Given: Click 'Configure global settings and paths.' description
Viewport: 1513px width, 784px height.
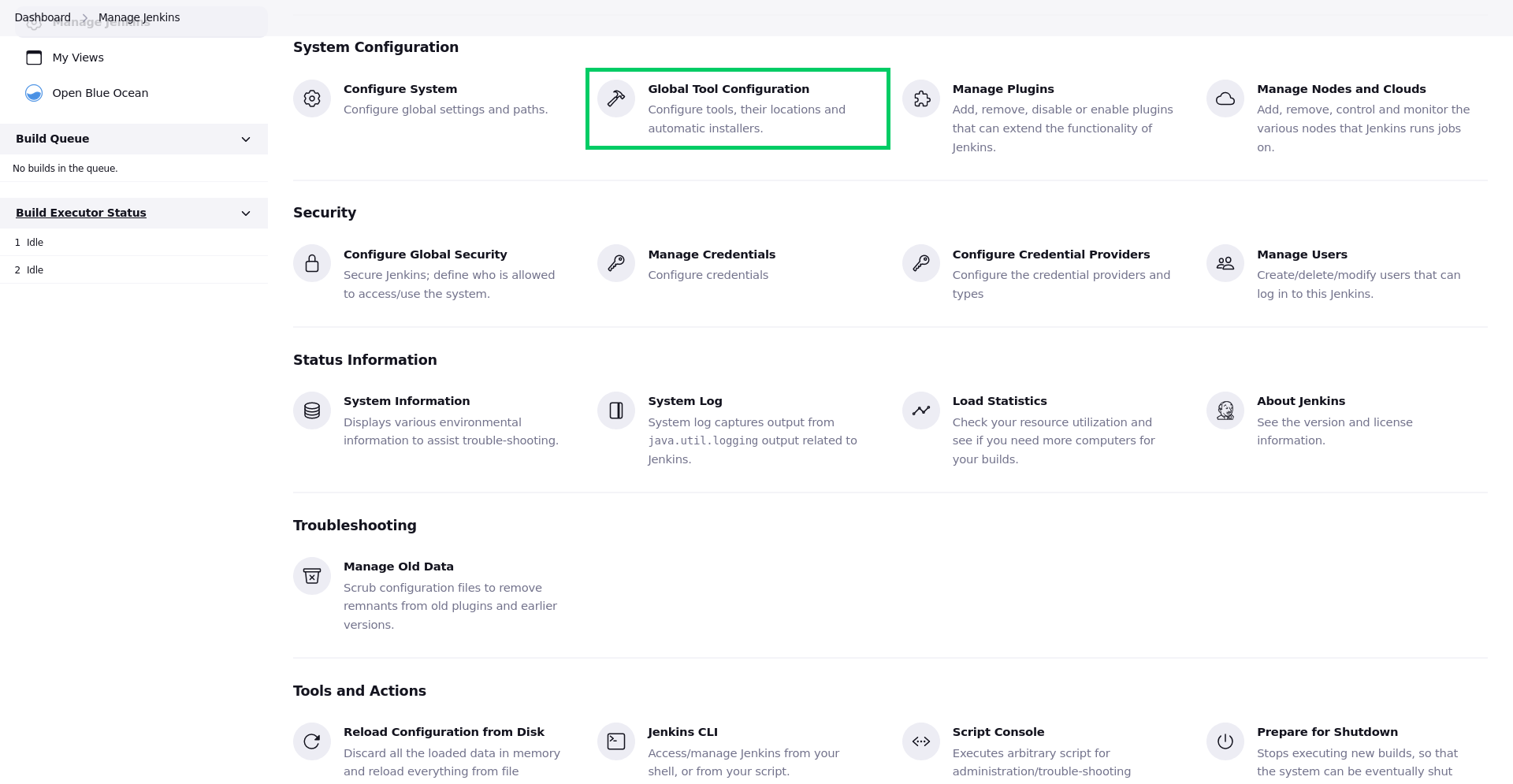Looking at the screenshot, I should [x=445, y=110].
